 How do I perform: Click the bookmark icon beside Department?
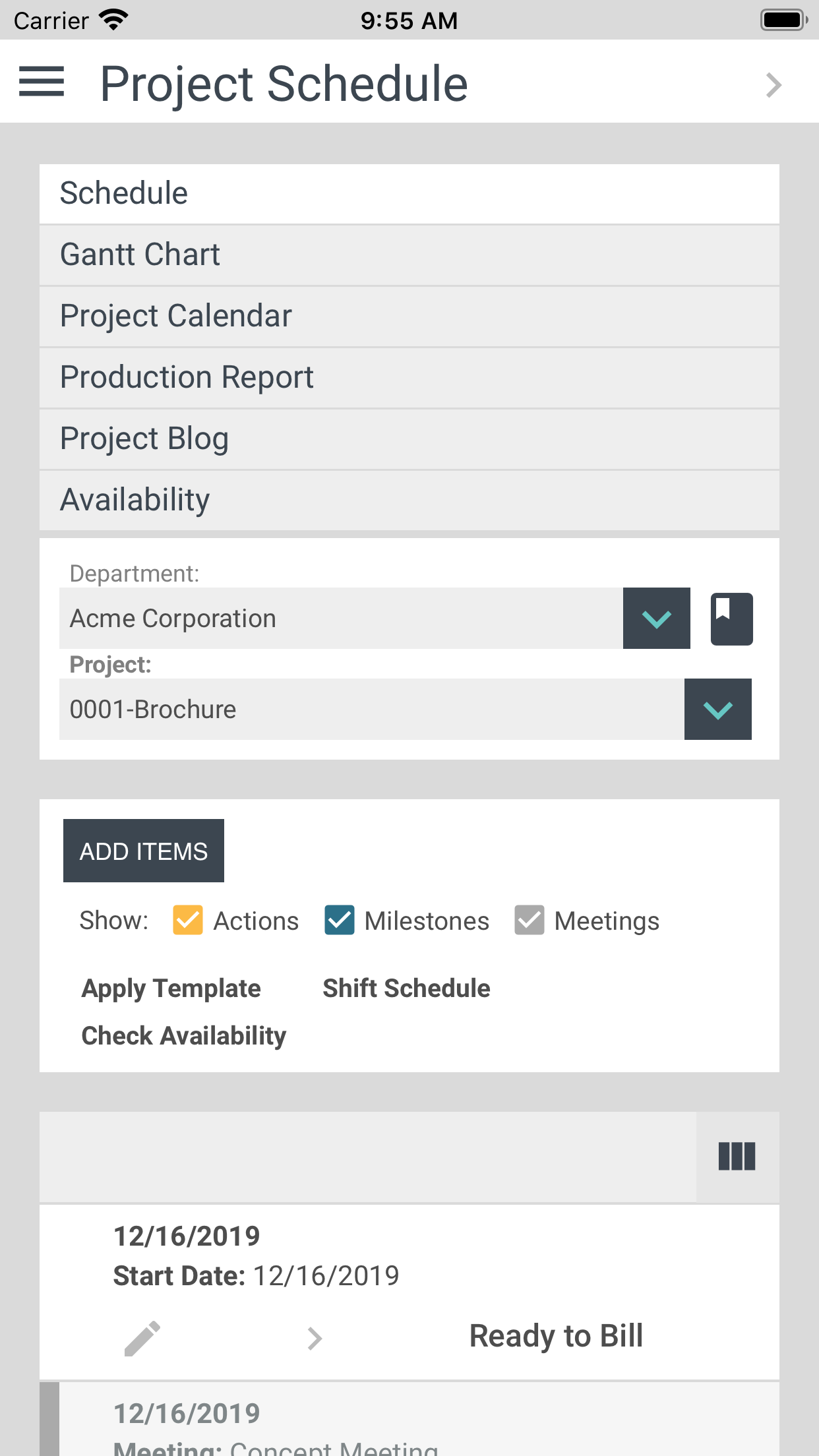coord(731,619)
